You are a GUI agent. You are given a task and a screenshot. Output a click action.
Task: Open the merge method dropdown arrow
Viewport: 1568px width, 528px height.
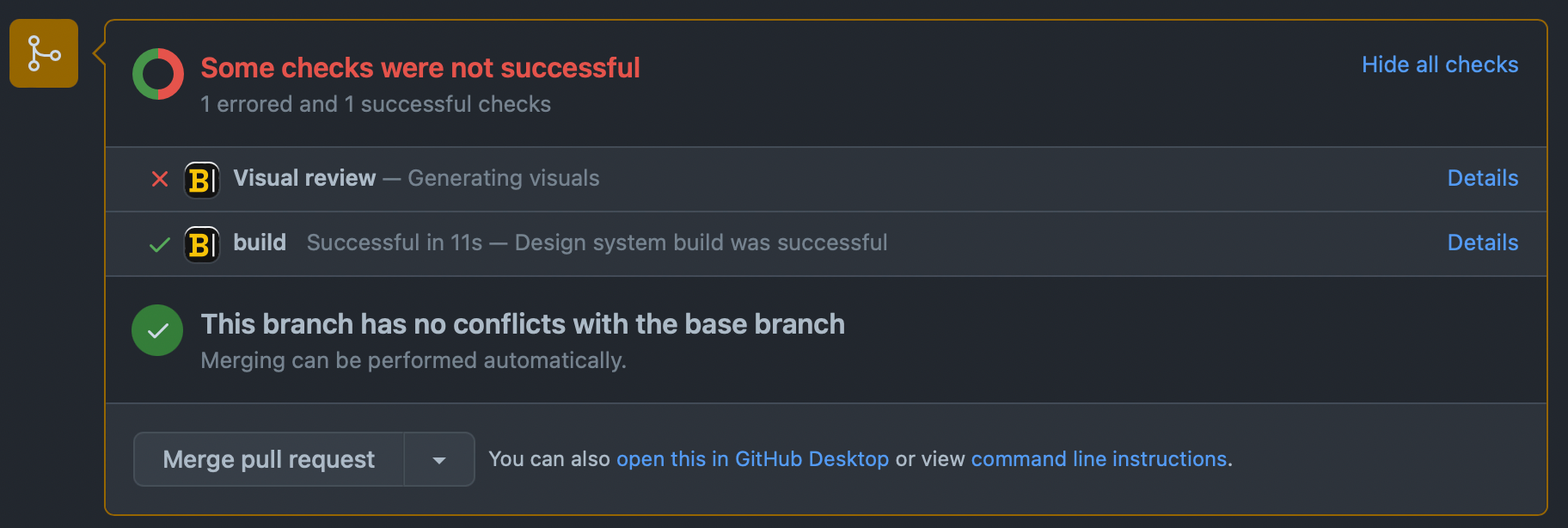(439, 460)
